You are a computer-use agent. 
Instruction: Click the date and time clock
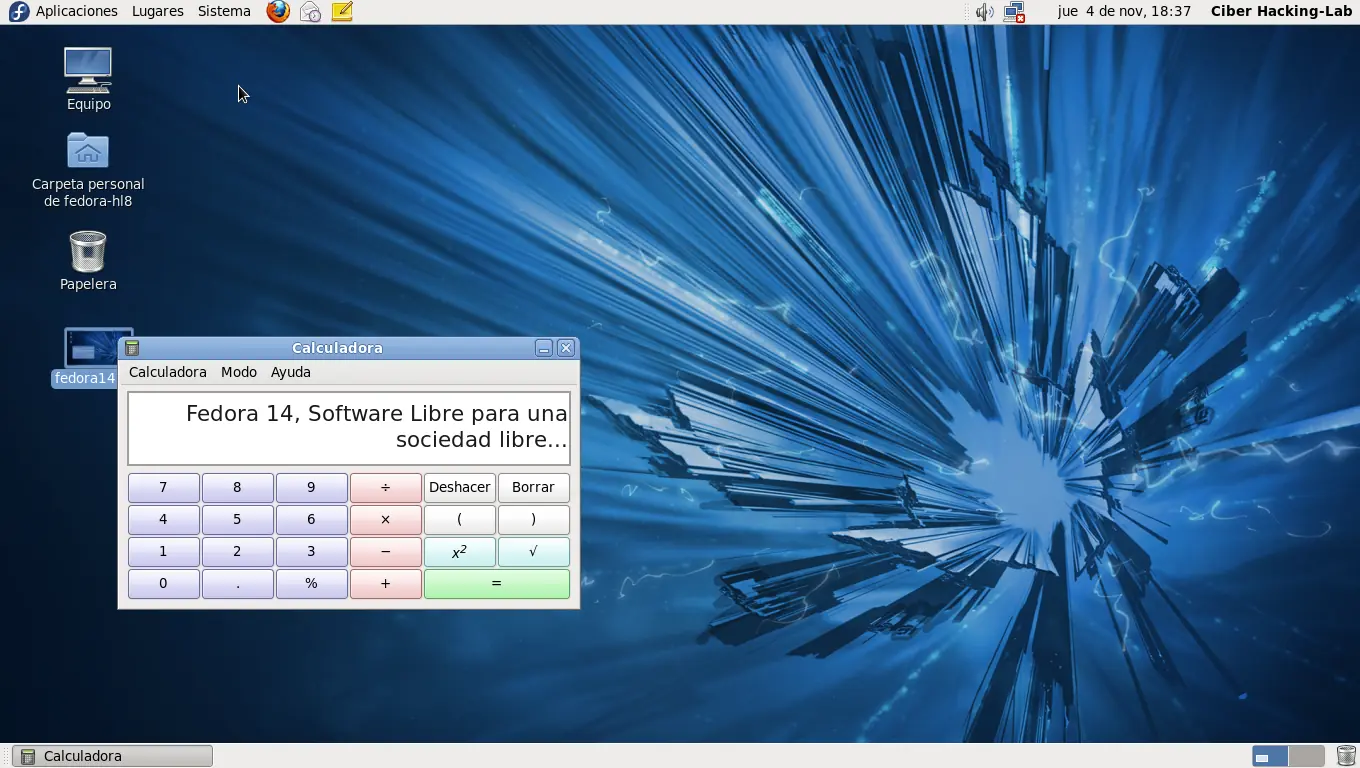[x=1124, y=12]
